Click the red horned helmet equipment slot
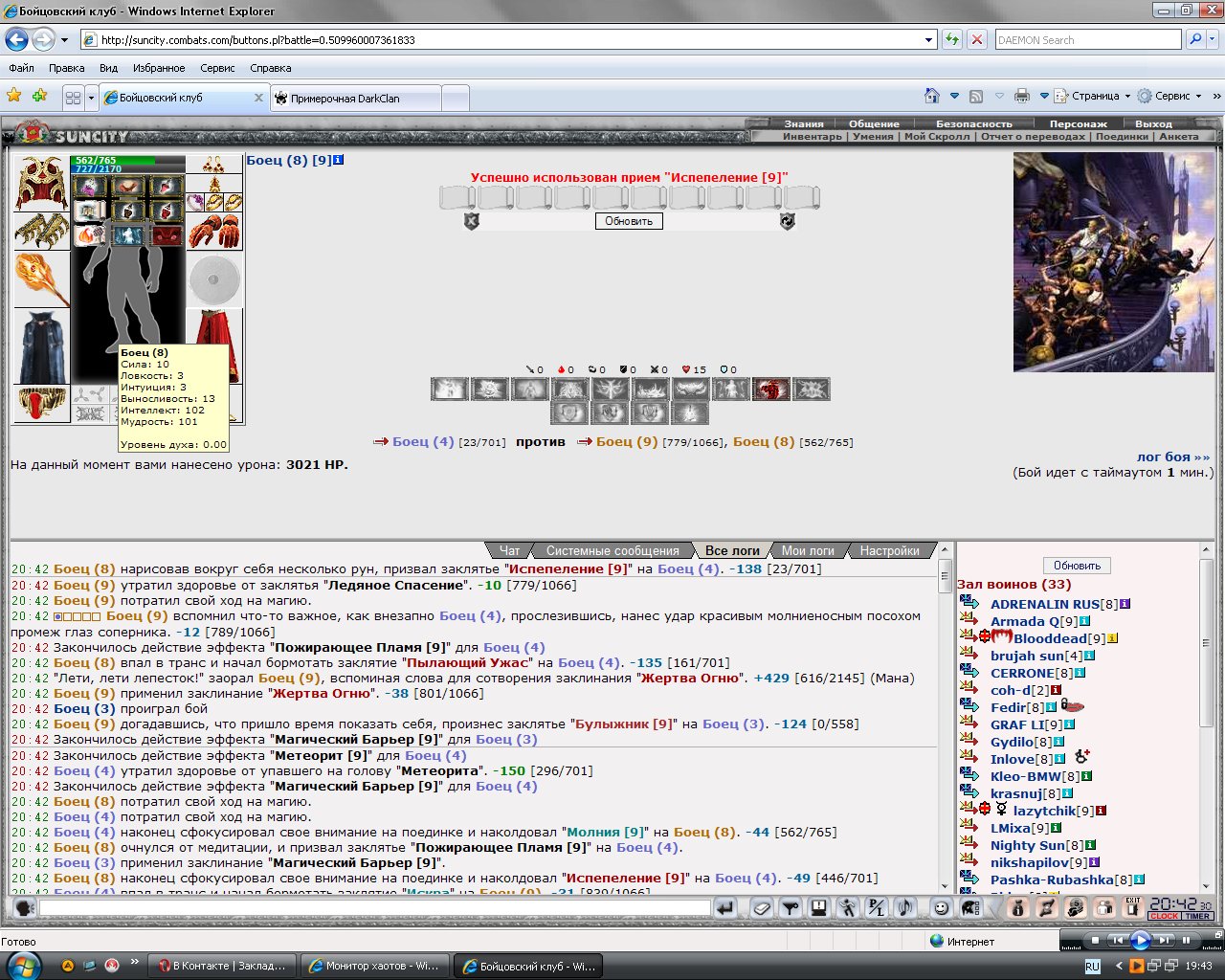Image resolution: width=1225 pixels, height=980 pixels. [x=41, y=183]
